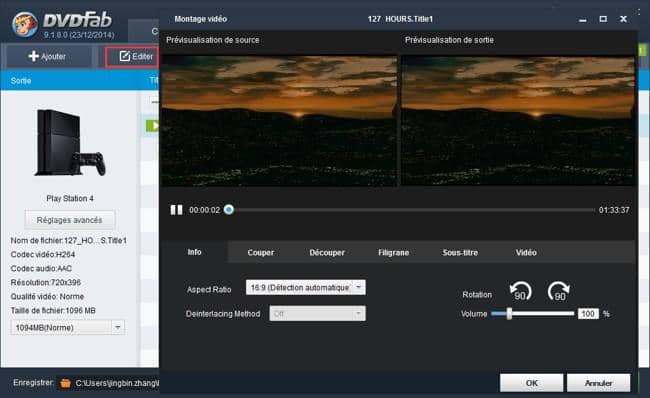Close the Montage vidéo window
Viewport: 650px width, 398px height.
[623, 19]
